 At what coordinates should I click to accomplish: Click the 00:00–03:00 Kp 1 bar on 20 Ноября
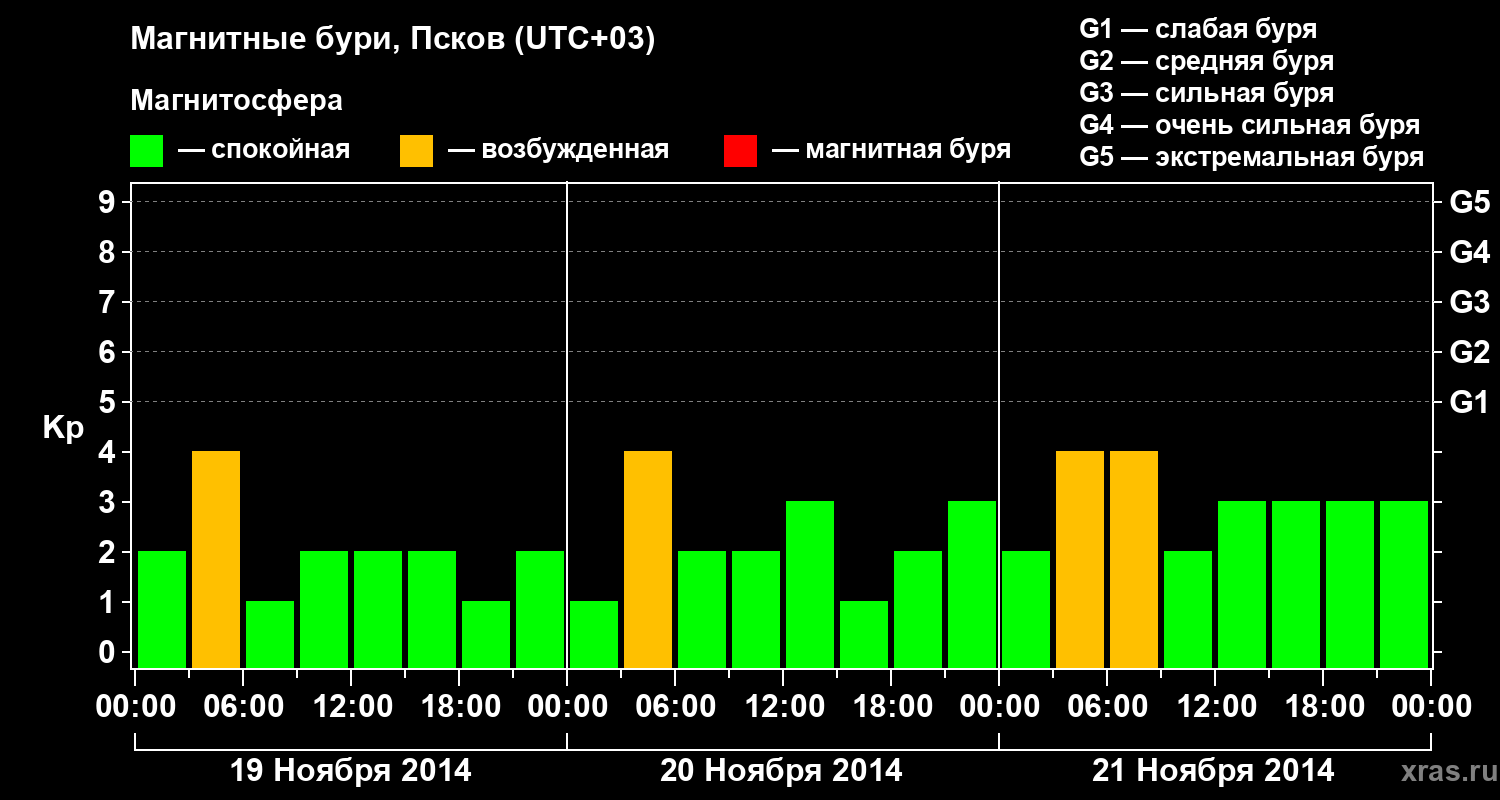594,634
